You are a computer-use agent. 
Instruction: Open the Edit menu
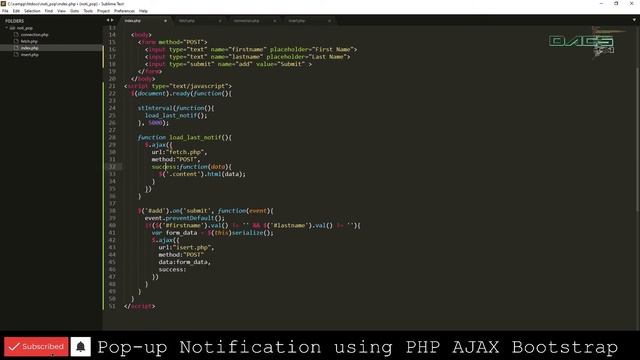[x=16, y=11]
